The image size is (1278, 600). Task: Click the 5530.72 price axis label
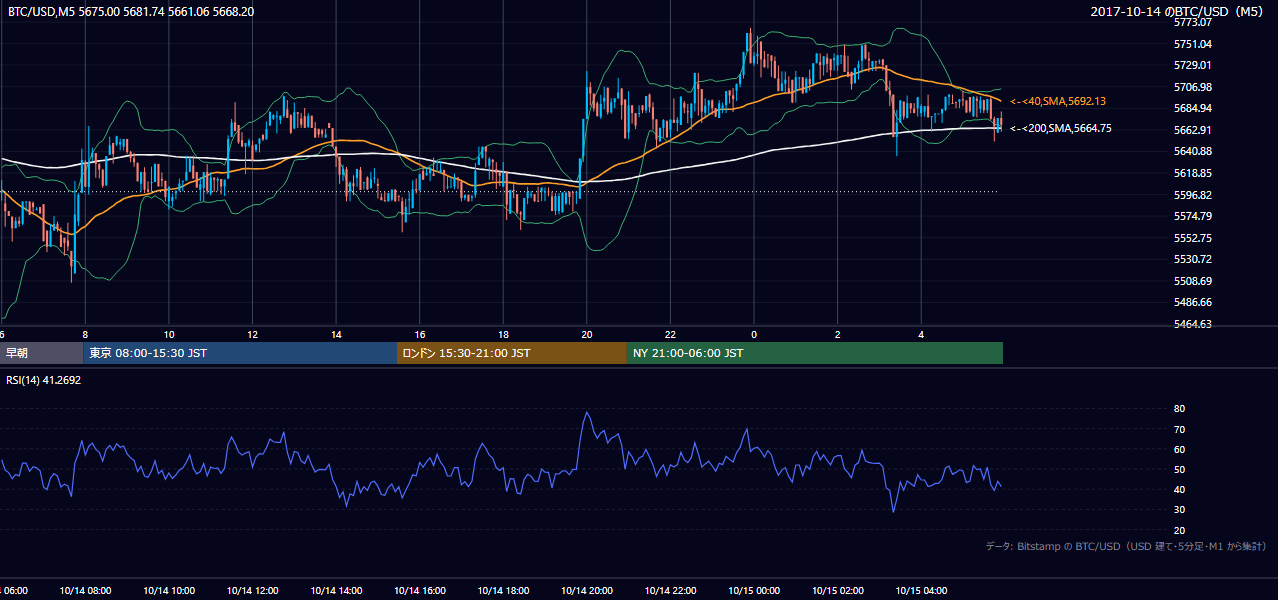tap(1193, 259)
